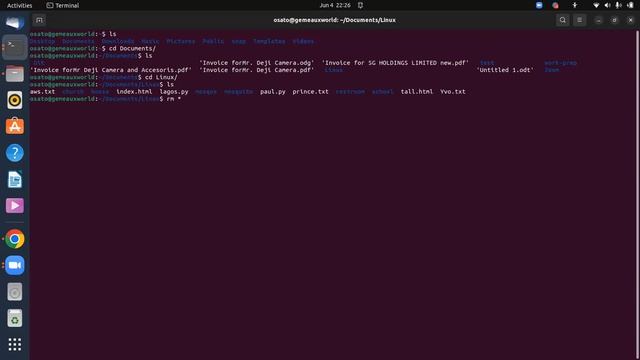
Task: Click 'lagos.py' in the listing
Action: tap(174, 91)
